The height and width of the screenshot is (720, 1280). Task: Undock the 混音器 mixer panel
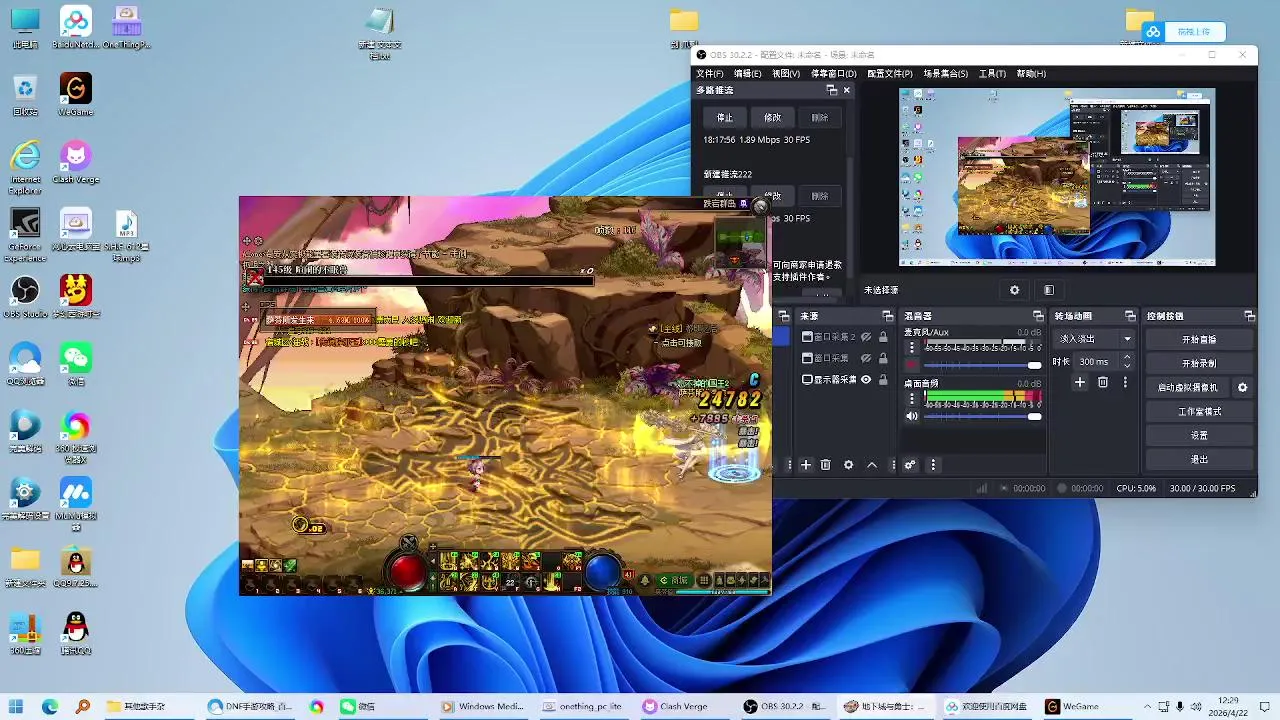[1037, 316]
